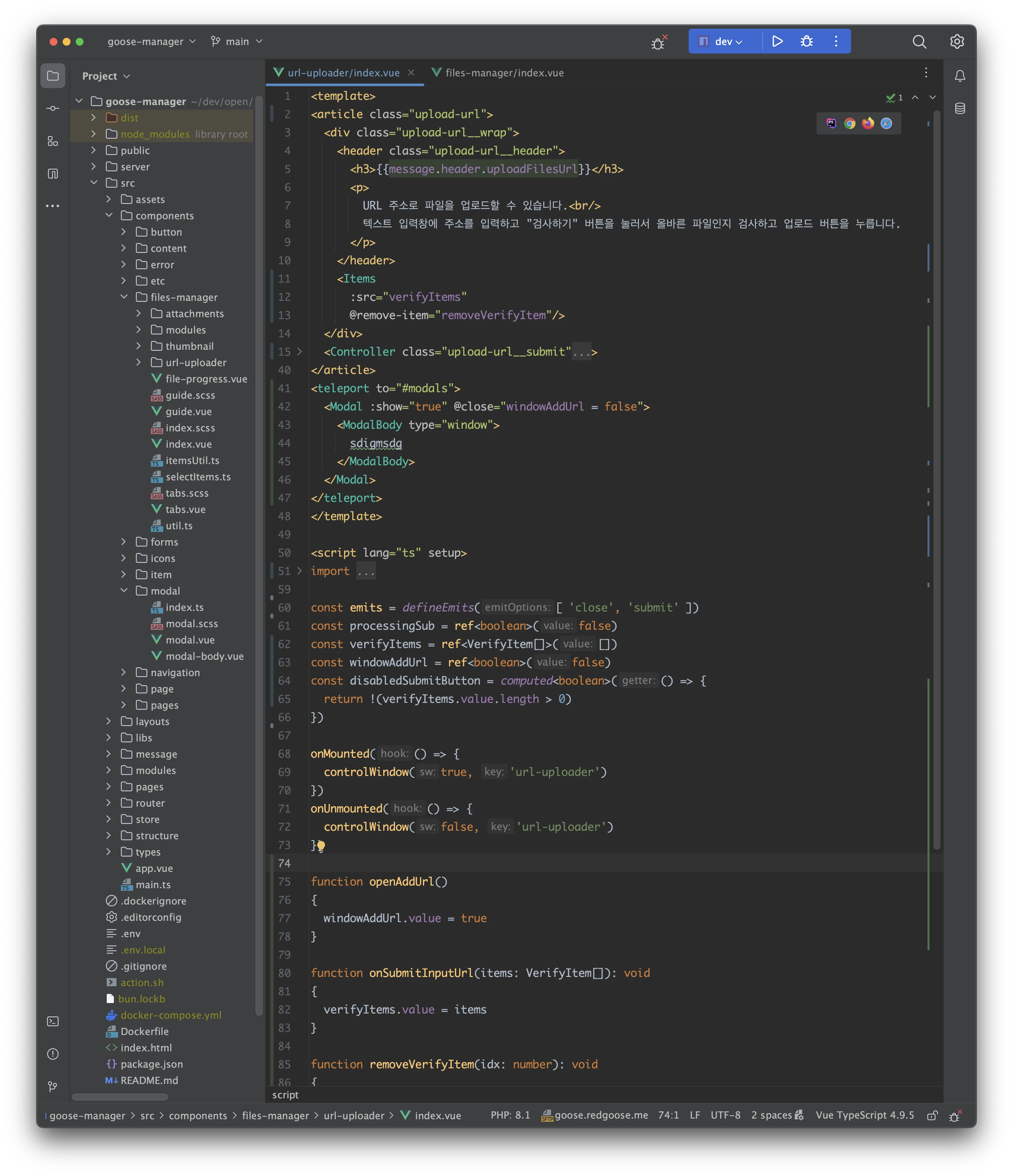Expand the url-uploader folder
Image resolution: width=1013 pixels, height=1176 pixels.
pos(138,362)
